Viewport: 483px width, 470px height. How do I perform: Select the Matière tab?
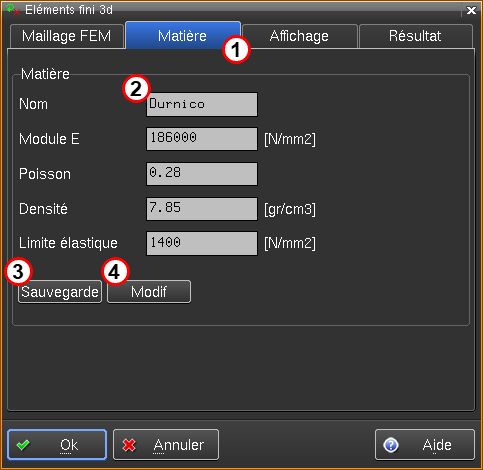coord(183,35)
